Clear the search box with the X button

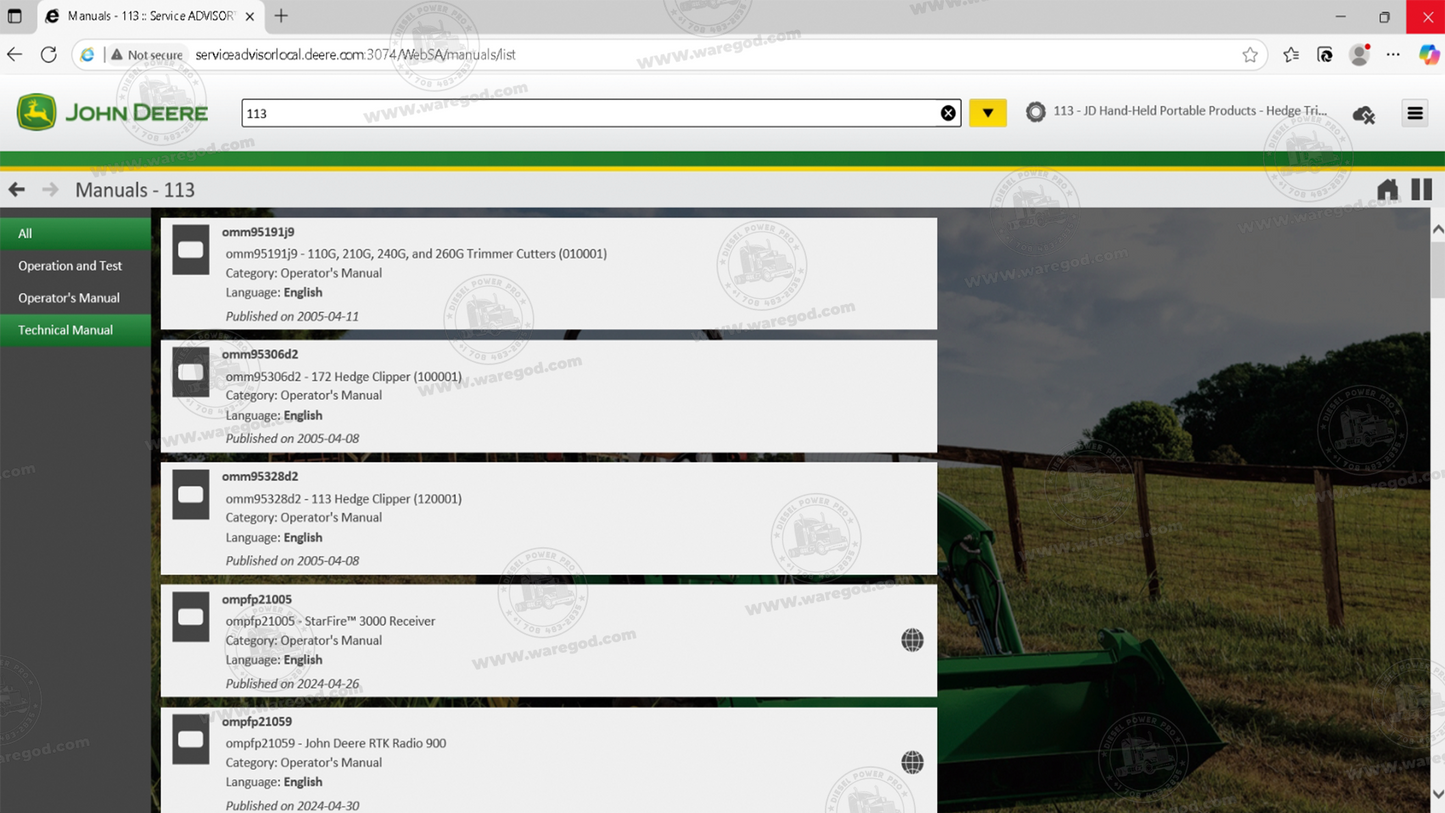(x=948, y=112)
